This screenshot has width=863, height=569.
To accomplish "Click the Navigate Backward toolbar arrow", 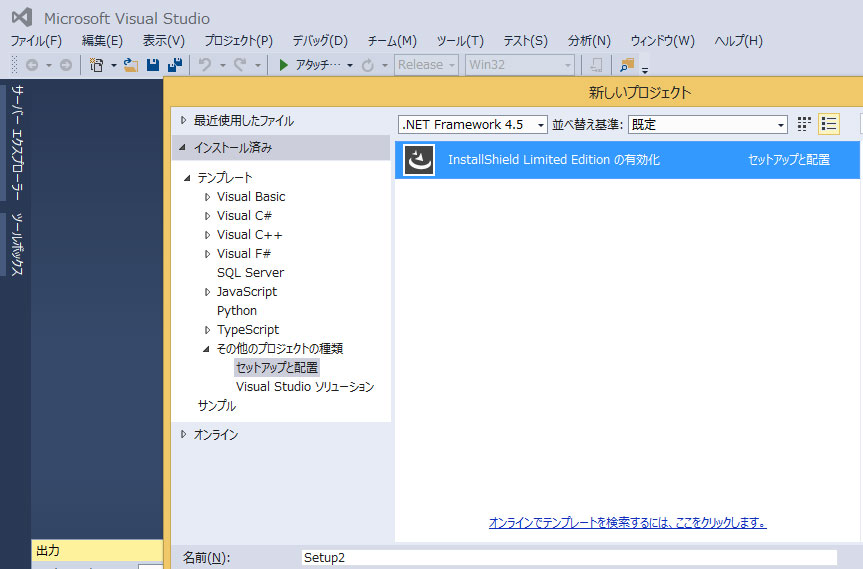I will (x=32, y=65).
